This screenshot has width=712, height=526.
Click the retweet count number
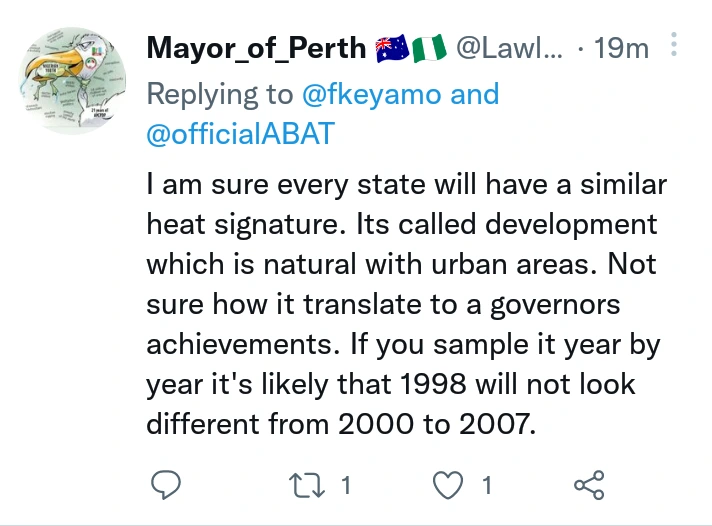pyautogui.click(x=345, y=486)
